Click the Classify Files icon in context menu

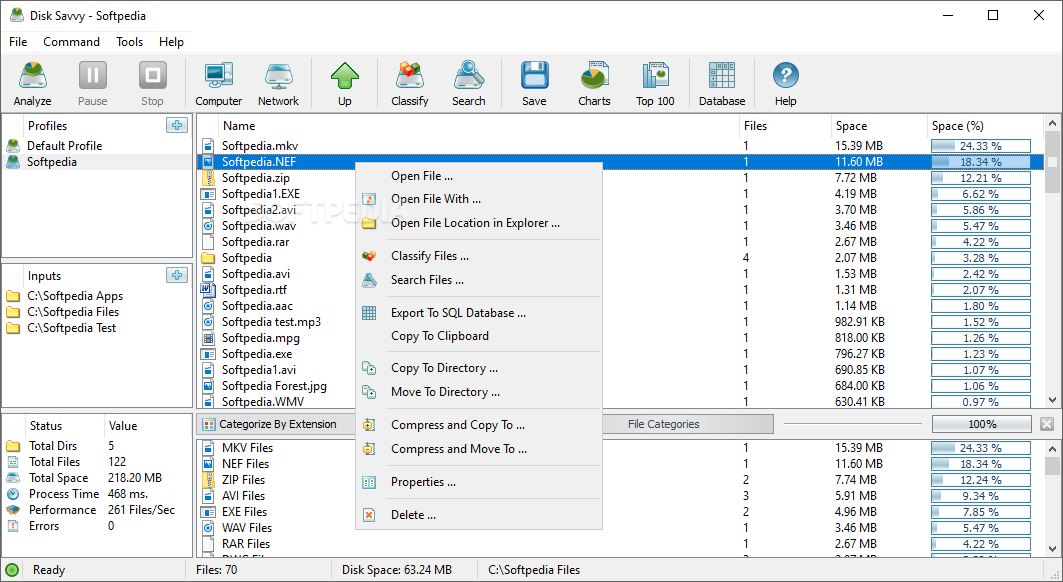pyautogui.click(x=369, y=256)
